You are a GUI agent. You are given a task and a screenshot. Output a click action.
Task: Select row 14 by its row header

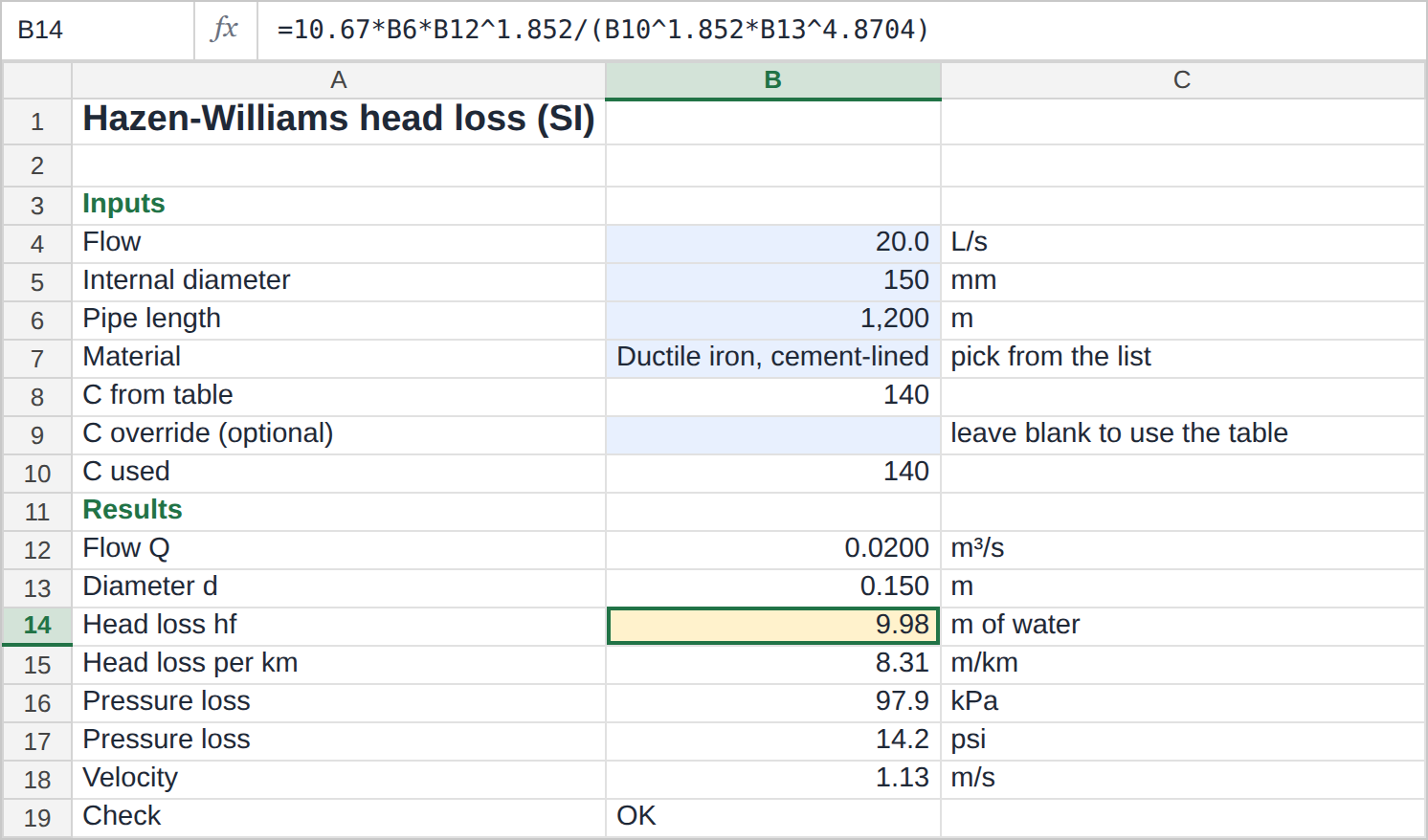click(x=37, y=626)
